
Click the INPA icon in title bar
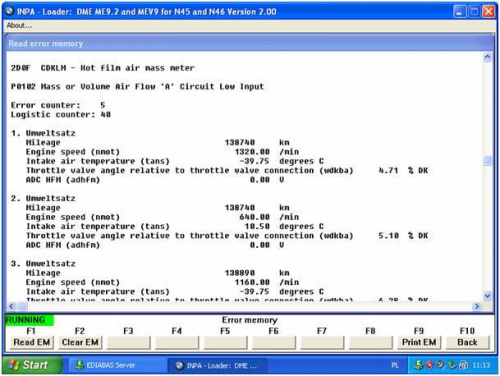tap(10, 11)
